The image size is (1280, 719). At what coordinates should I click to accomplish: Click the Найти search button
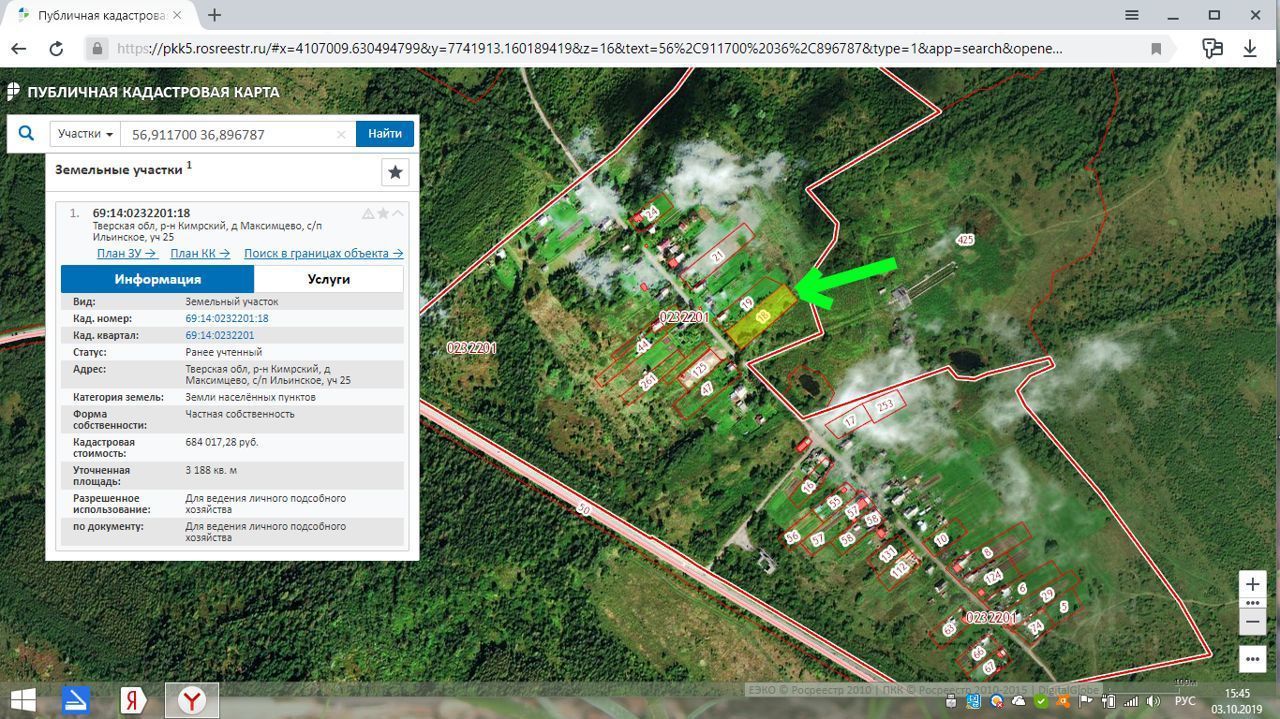pos(385,133)
